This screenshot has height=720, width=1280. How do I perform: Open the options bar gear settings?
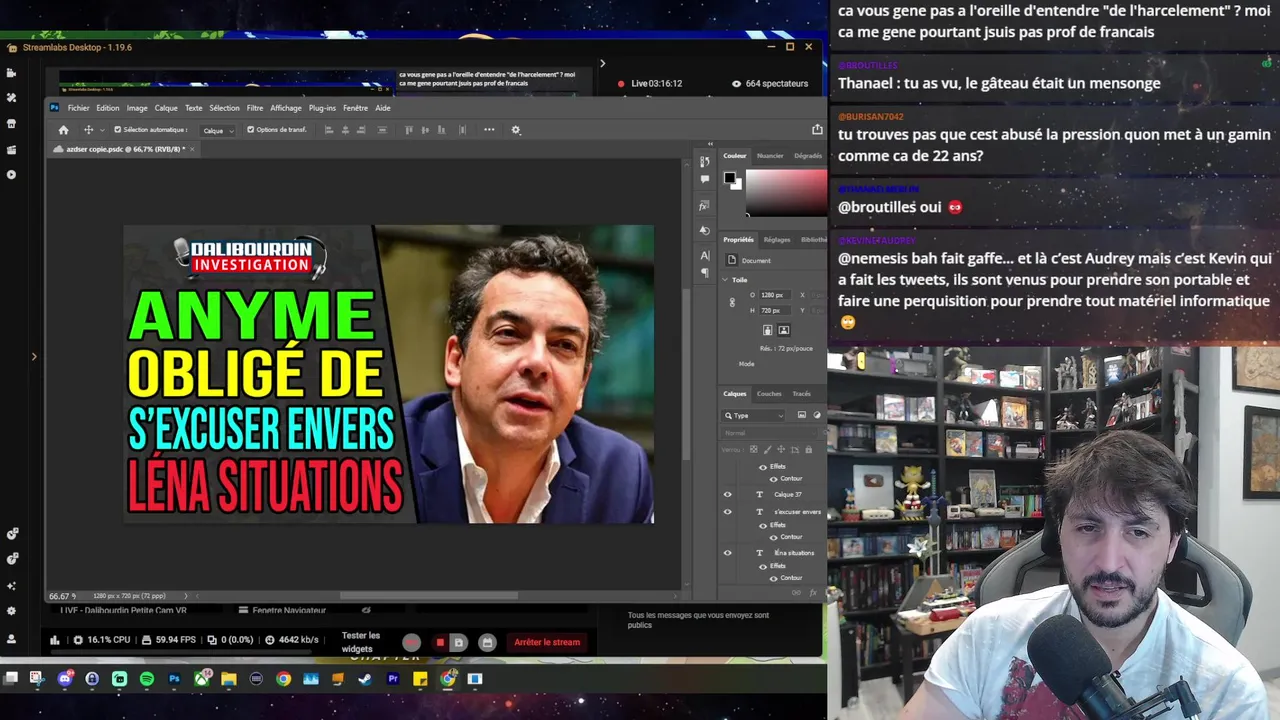(x=516, y=130)
